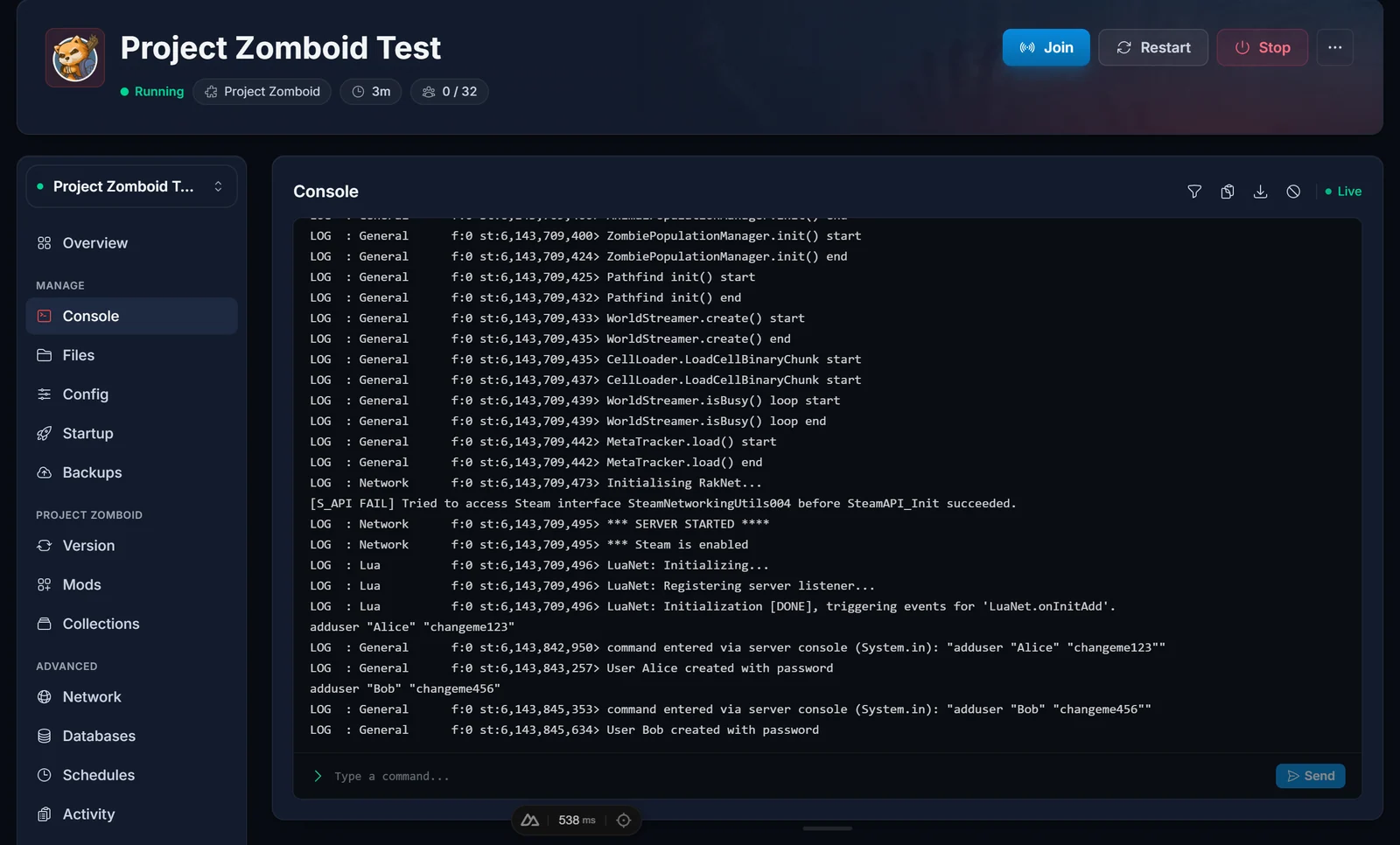Restart the server

[1153, 47]
